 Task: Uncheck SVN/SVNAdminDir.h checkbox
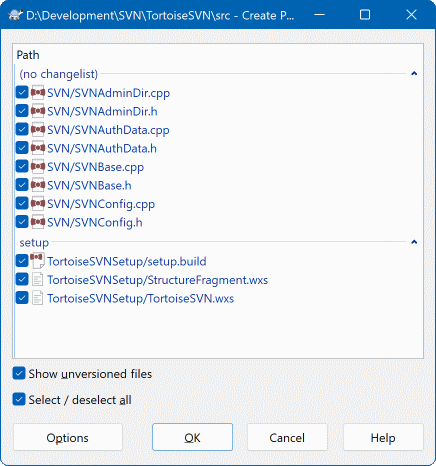pyautogui.click(x=22, y=111)
